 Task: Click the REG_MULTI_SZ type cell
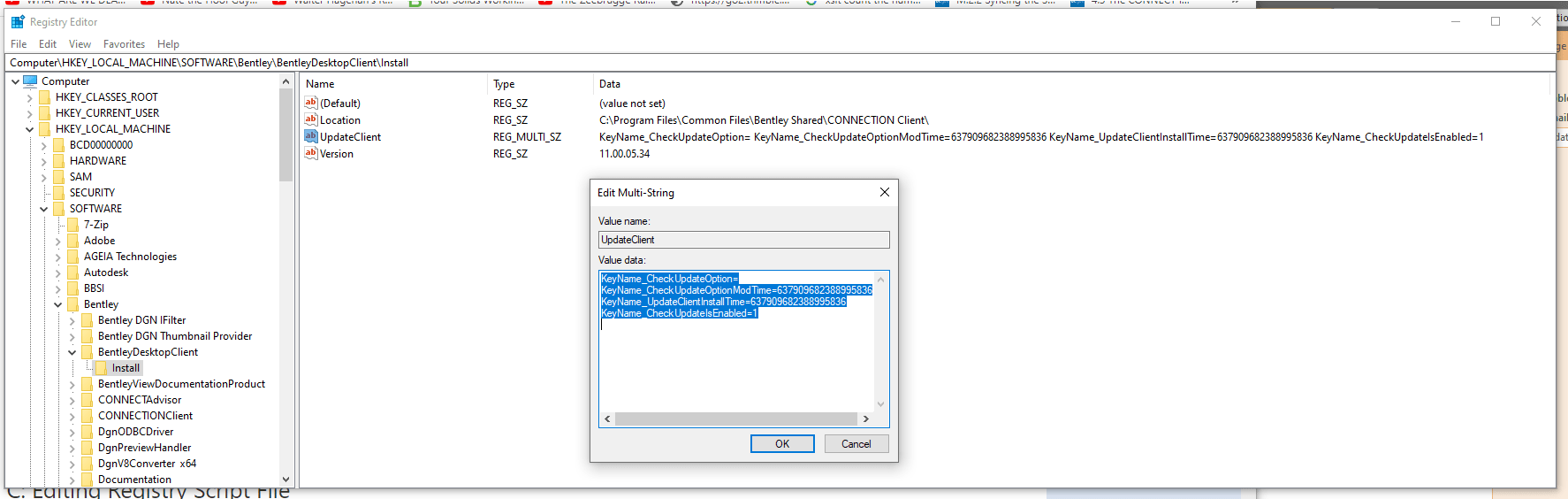pos(527,137)
